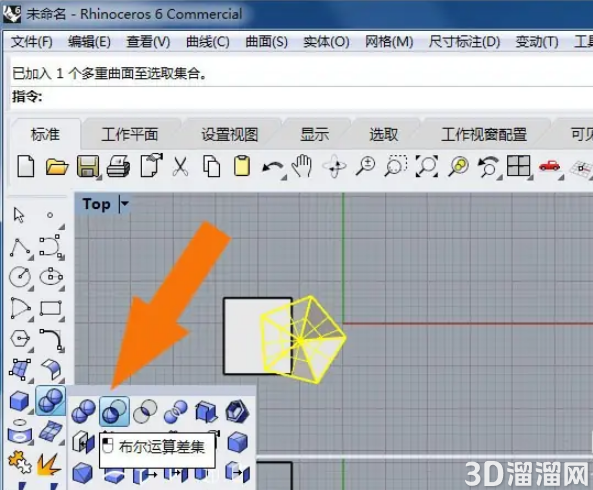Click the move face icon at flyout bottom right
Viewport: 593px width, 490px height.
[238, 472]
